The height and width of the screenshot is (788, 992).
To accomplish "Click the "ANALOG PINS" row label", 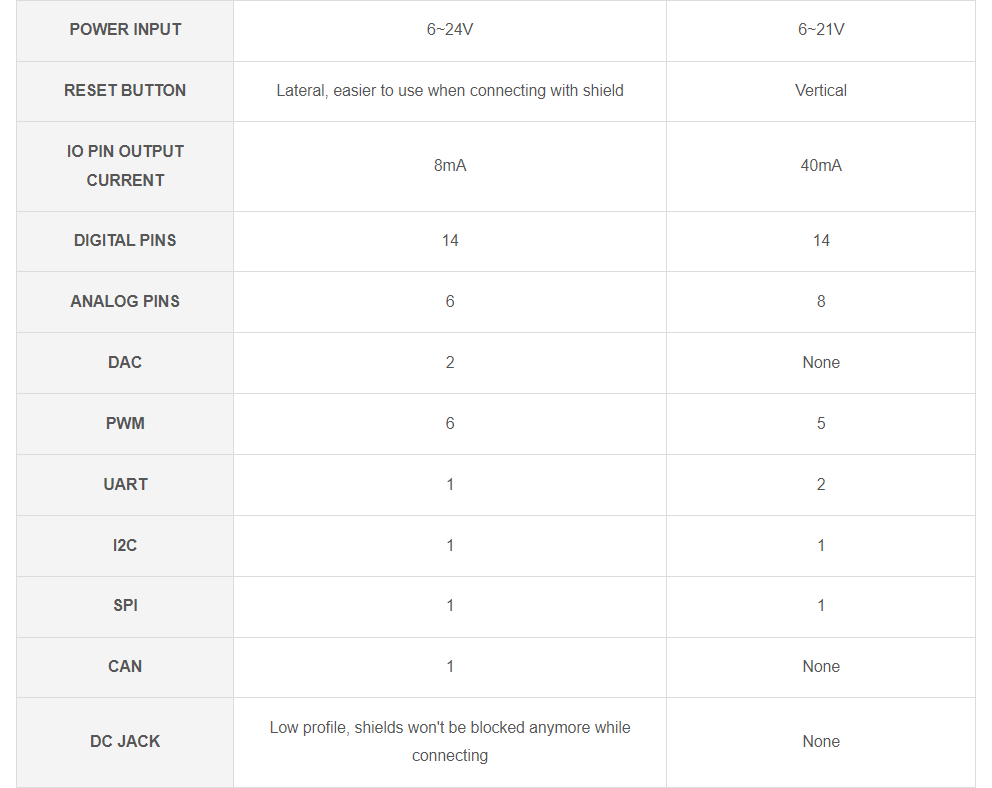I will pos(125,302).
